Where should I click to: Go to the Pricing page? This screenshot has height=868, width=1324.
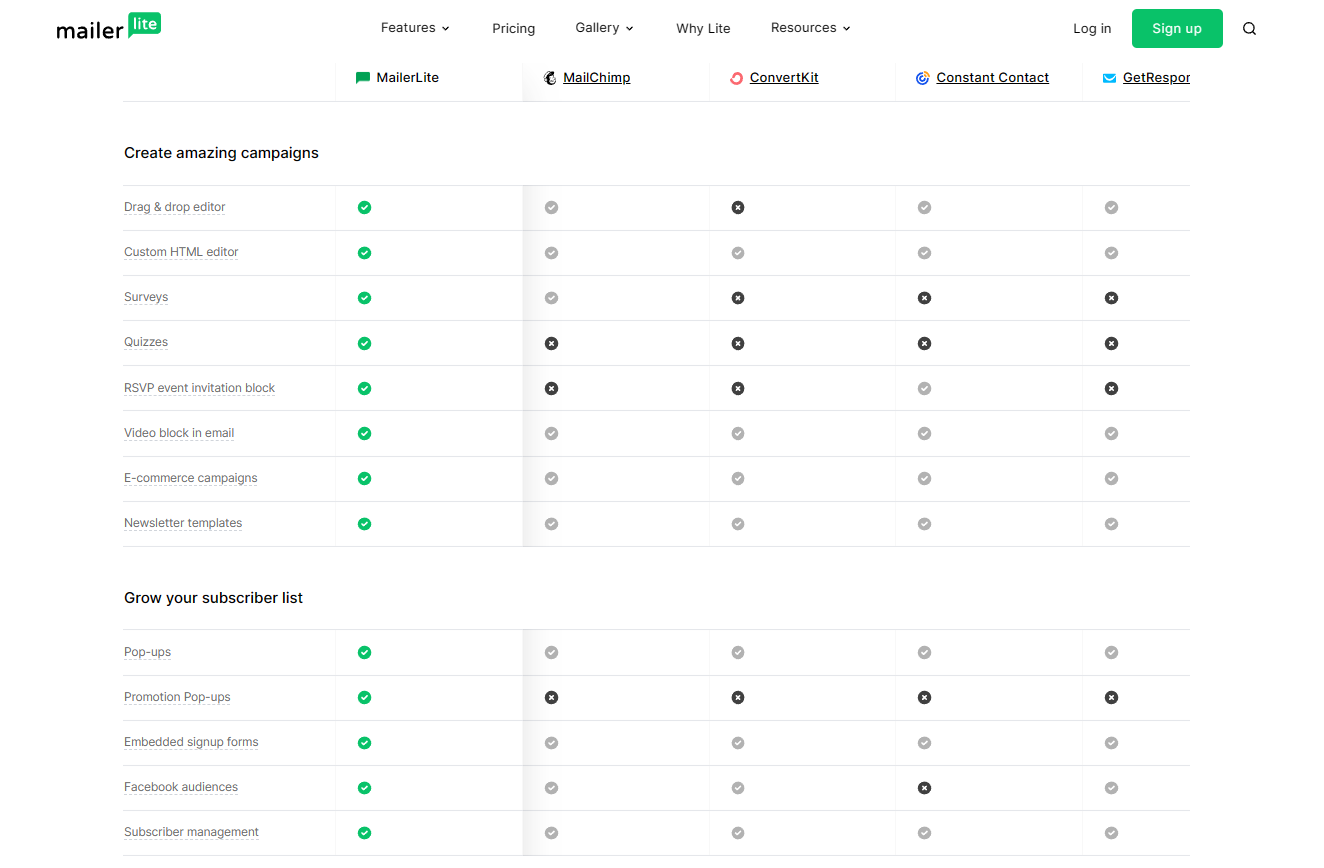513,29
